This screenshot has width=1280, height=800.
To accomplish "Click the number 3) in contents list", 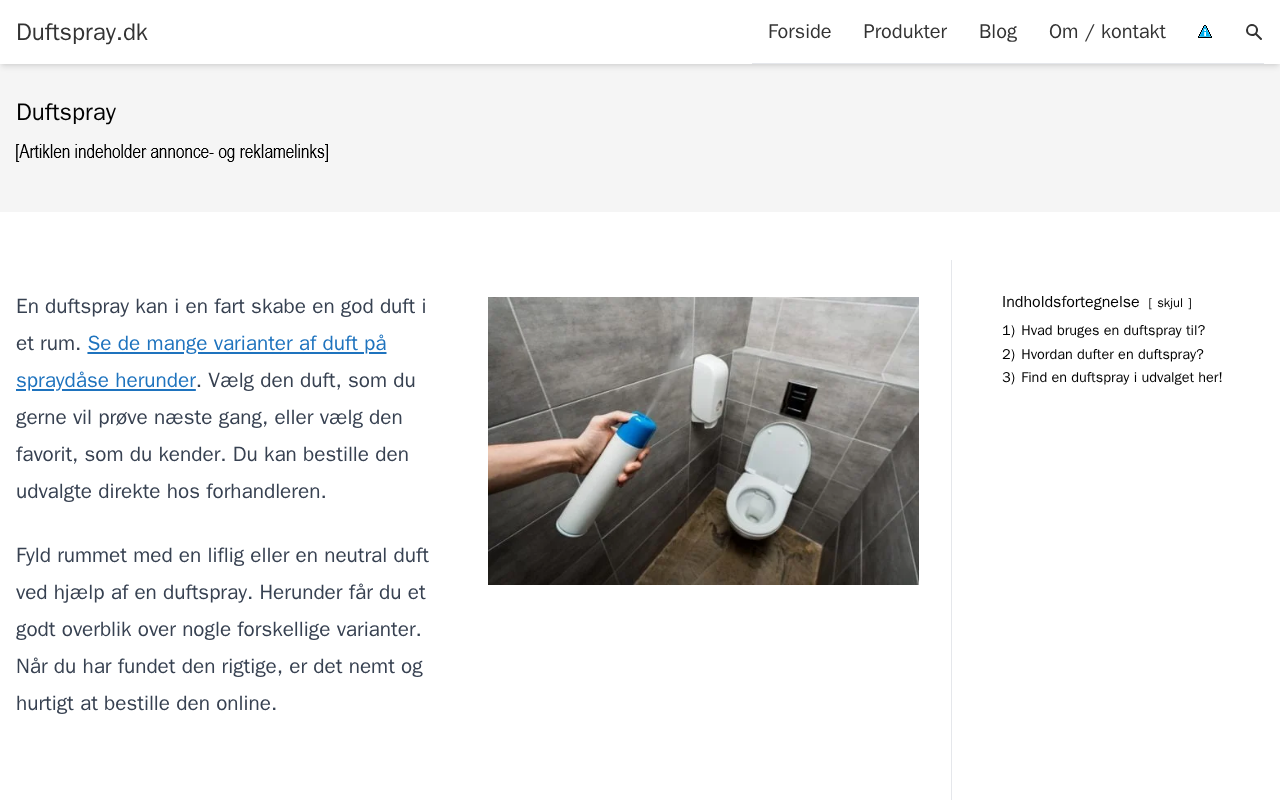I will (1008, 377).
